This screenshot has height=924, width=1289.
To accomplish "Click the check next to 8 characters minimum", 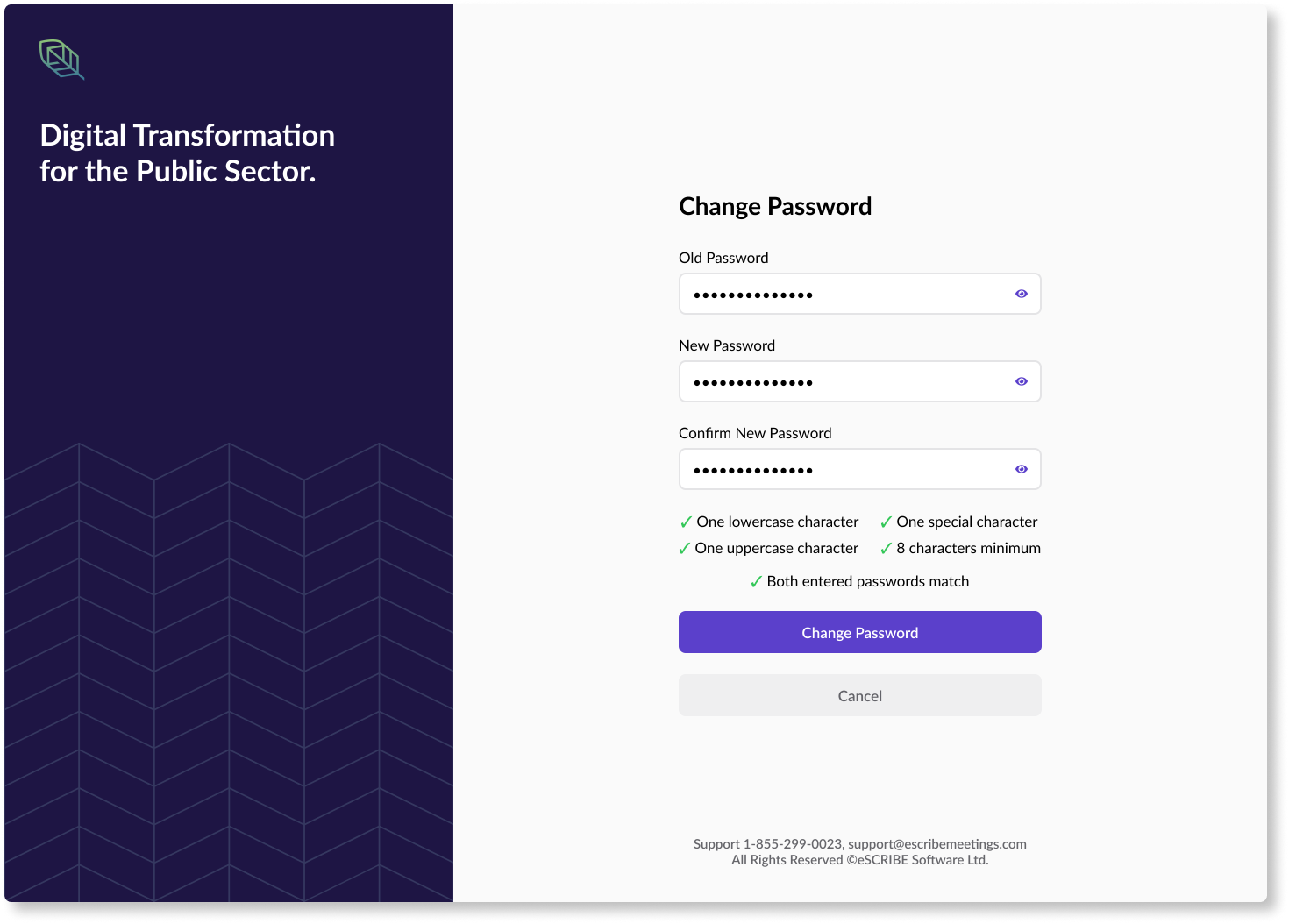I will coord(886,549).
